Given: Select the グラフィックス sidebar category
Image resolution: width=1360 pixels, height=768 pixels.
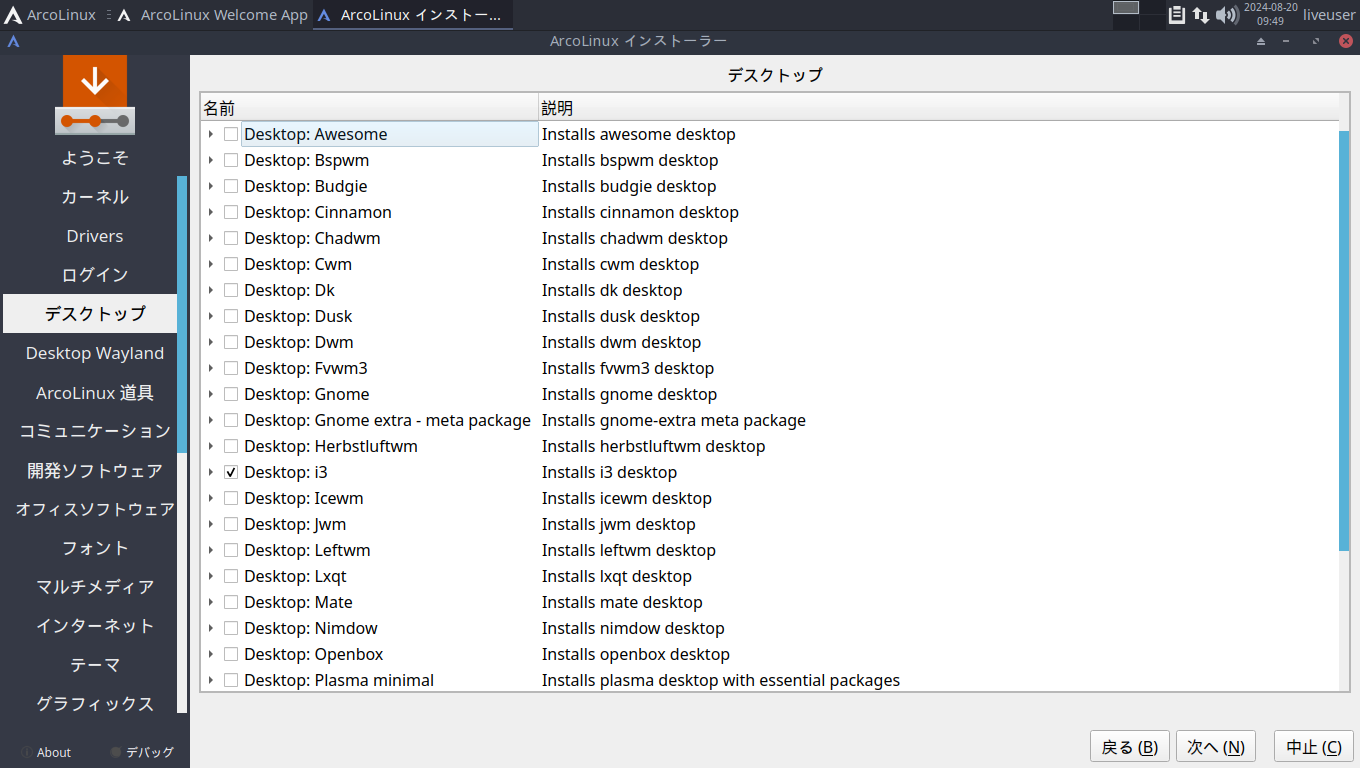Looking at the screenshot, I should 94,703.
